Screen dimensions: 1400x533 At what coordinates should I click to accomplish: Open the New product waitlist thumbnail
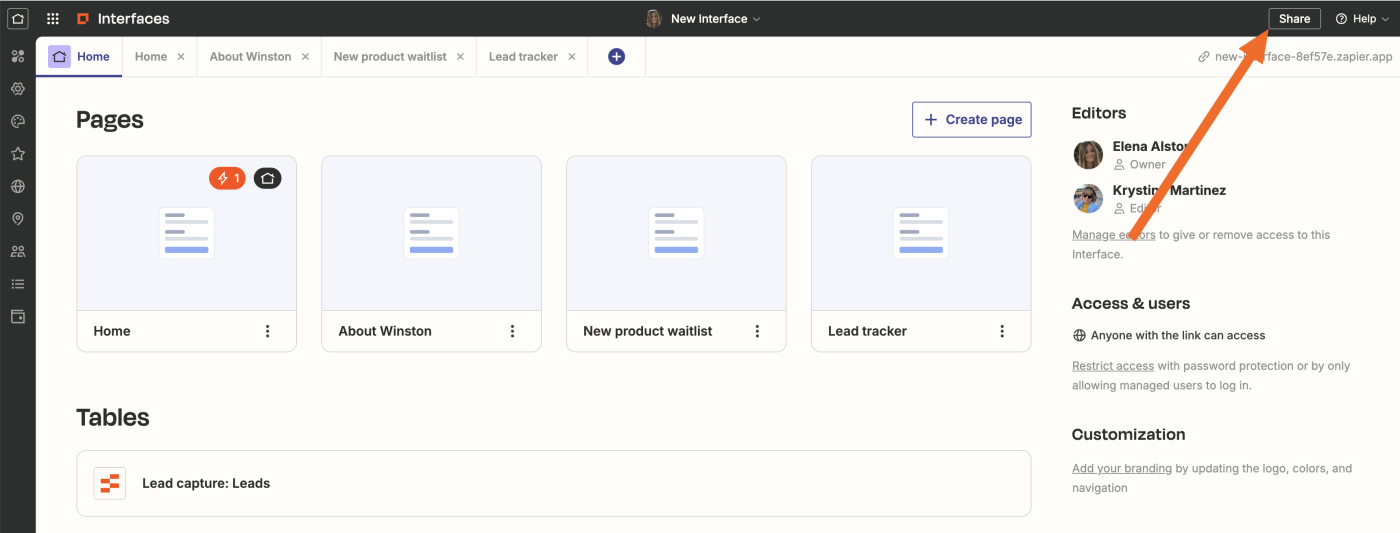pos(676,233)
